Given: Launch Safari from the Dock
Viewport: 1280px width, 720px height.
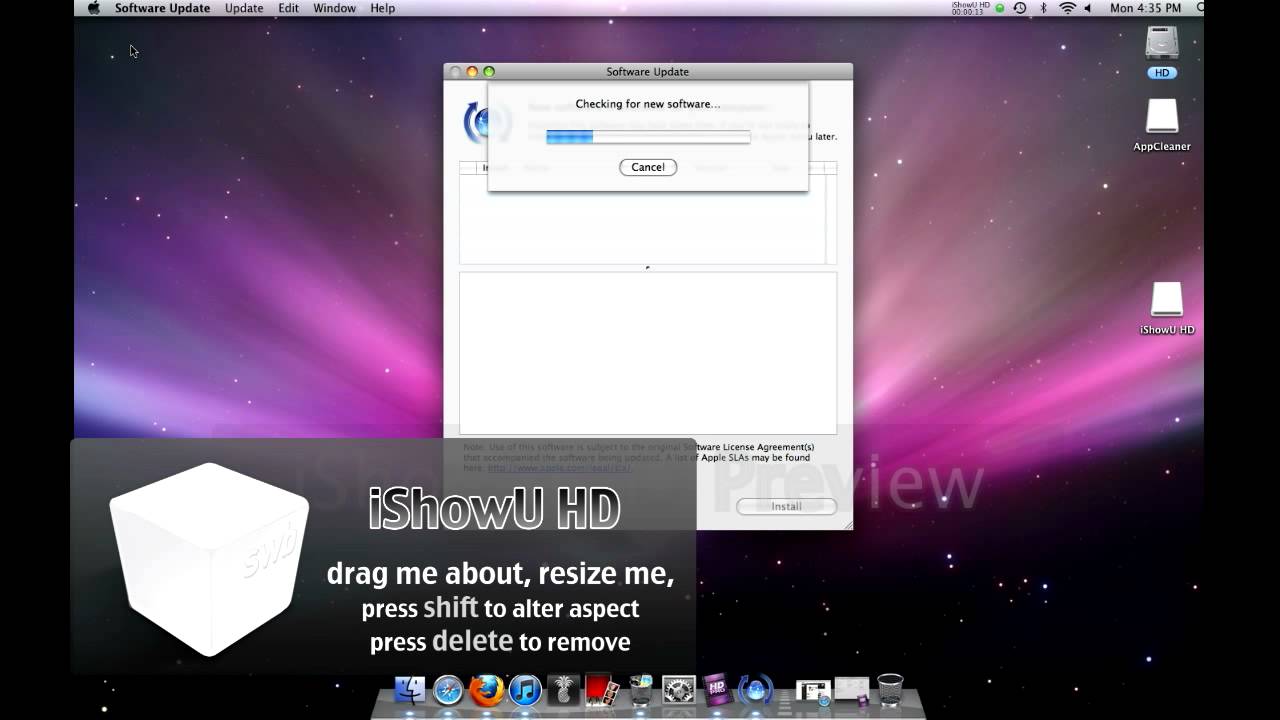Looking at the screenshot, I should coord(448,690).
